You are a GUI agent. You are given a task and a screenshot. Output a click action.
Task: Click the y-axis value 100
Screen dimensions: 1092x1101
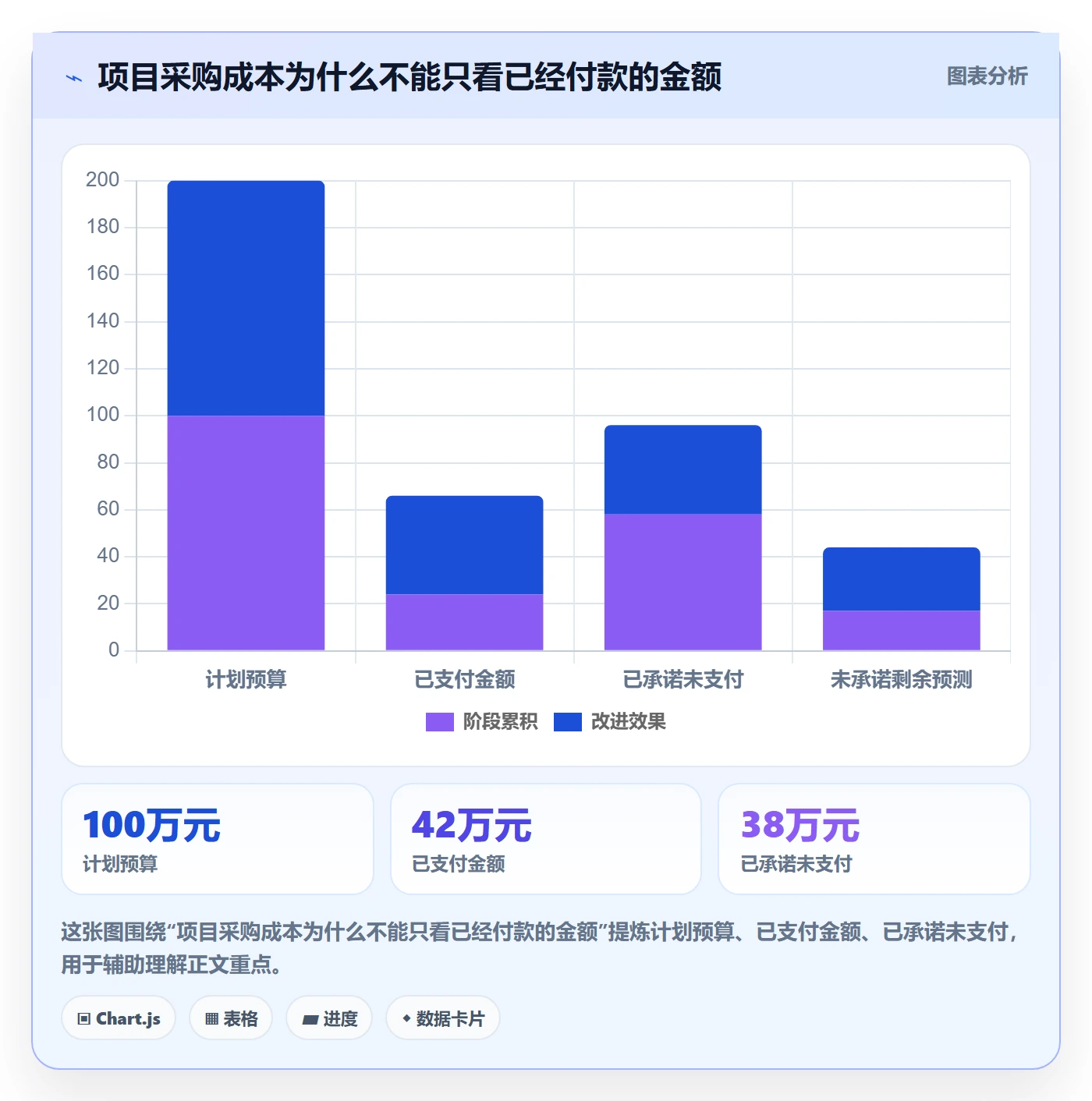coord(102,415)
